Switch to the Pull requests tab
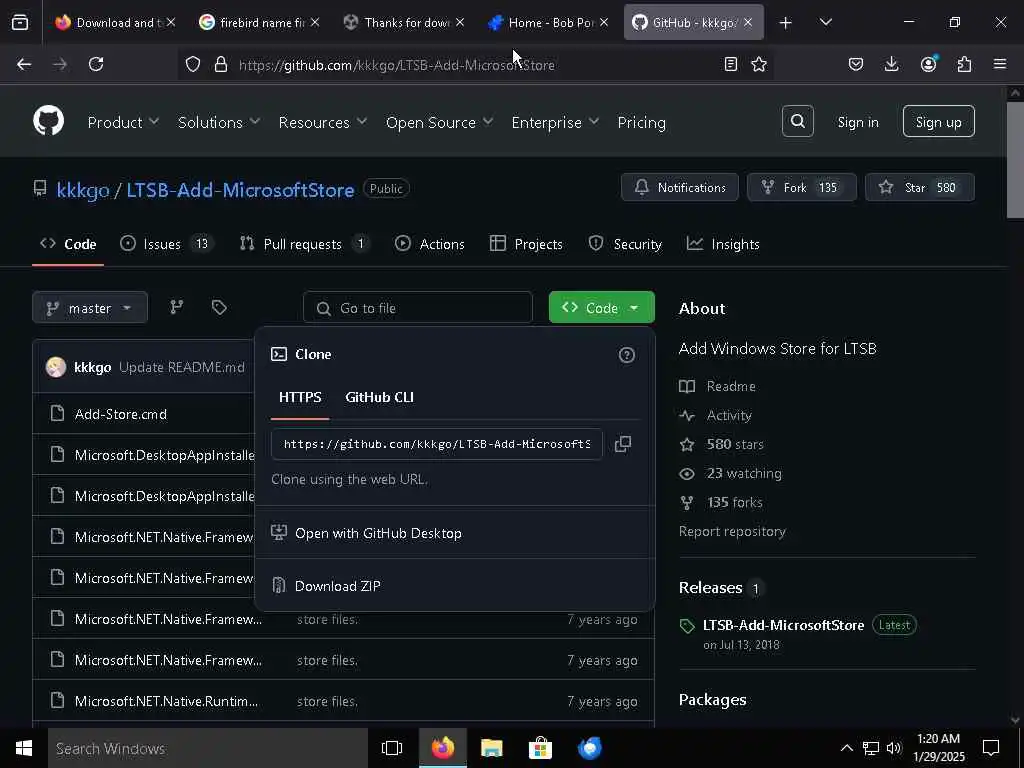The height and width of the screenshot is (768, 1024). tap(305, 244)
